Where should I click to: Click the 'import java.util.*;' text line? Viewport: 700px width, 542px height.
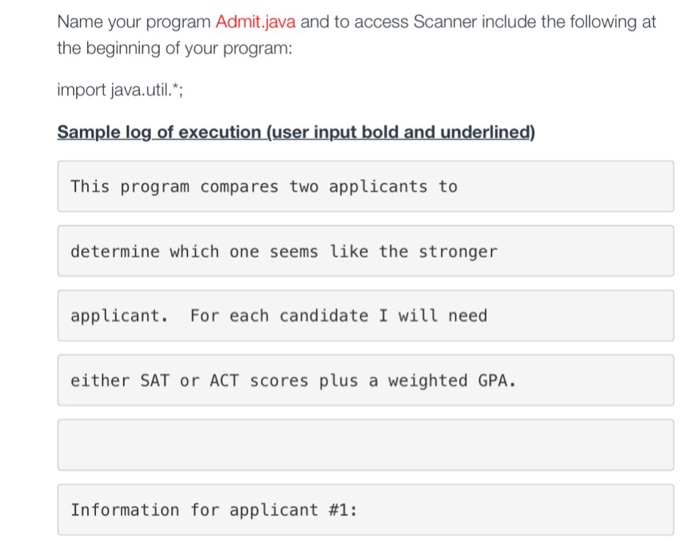120,90
